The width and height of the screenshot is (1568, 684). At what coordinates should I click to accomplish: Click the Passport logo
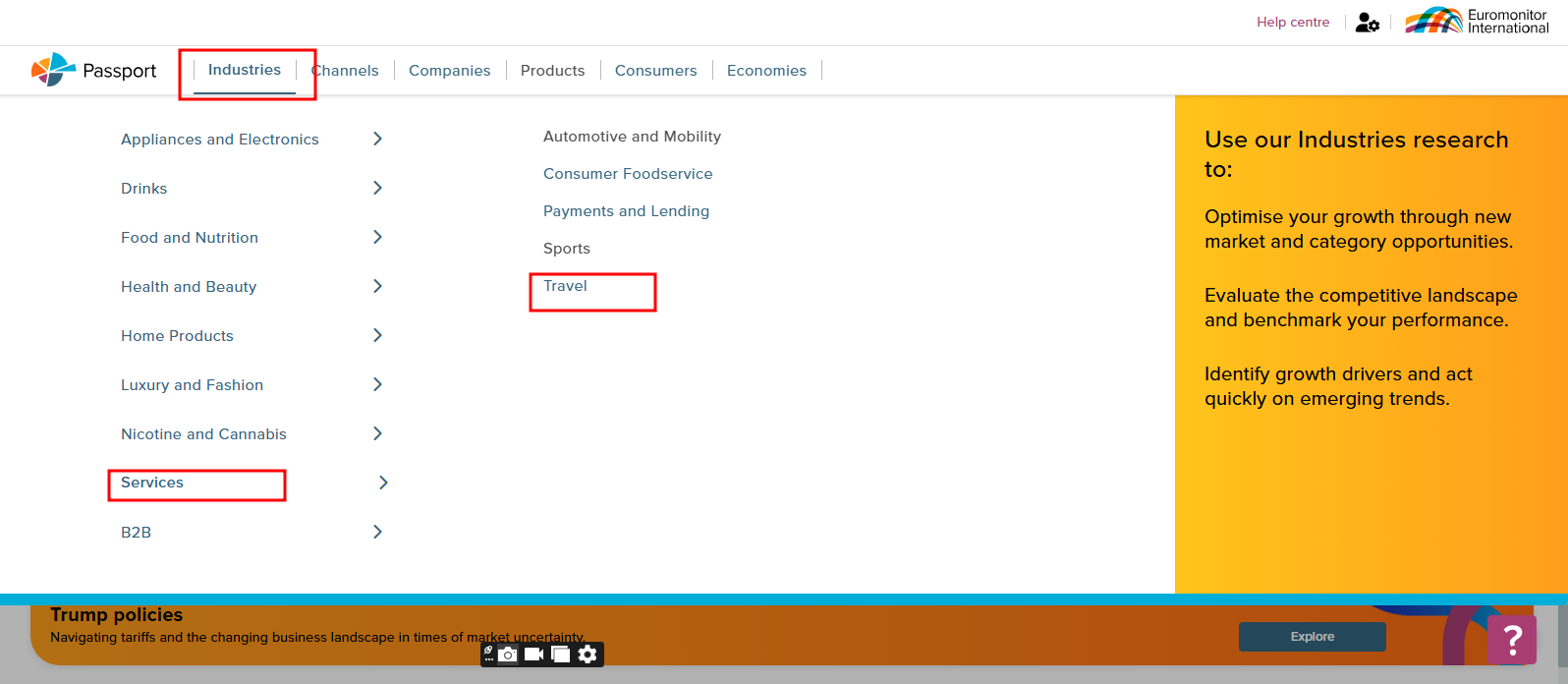pos(94,70)
